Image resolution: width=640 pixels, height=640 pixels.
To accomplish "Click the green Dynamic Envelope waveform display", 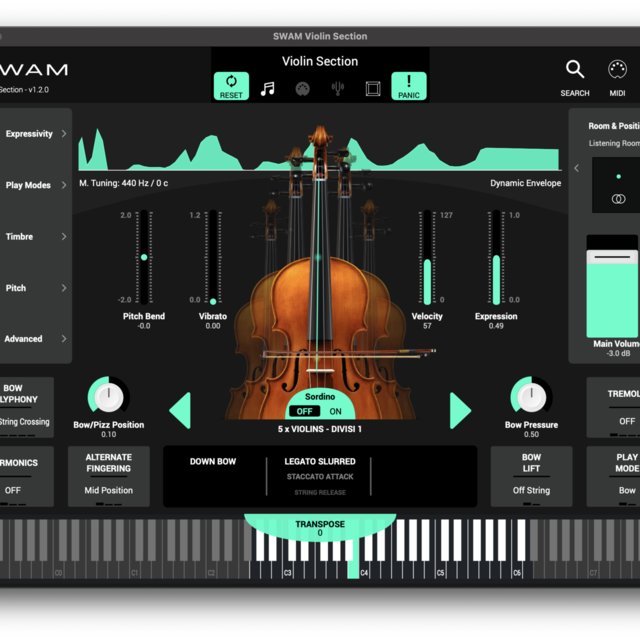I will [318, 149].
